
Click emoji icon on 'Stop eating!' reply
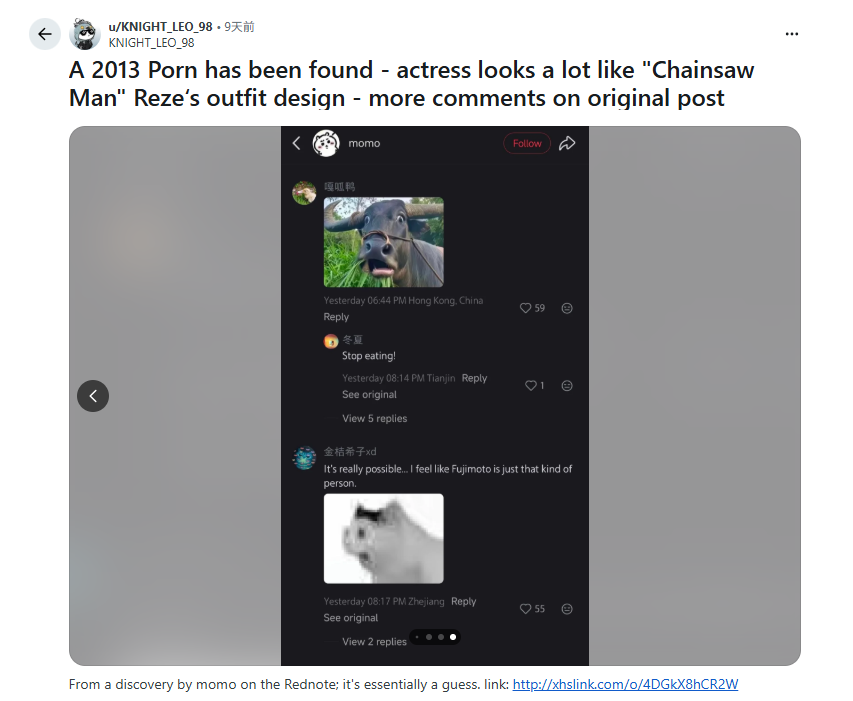coord(567,386)
